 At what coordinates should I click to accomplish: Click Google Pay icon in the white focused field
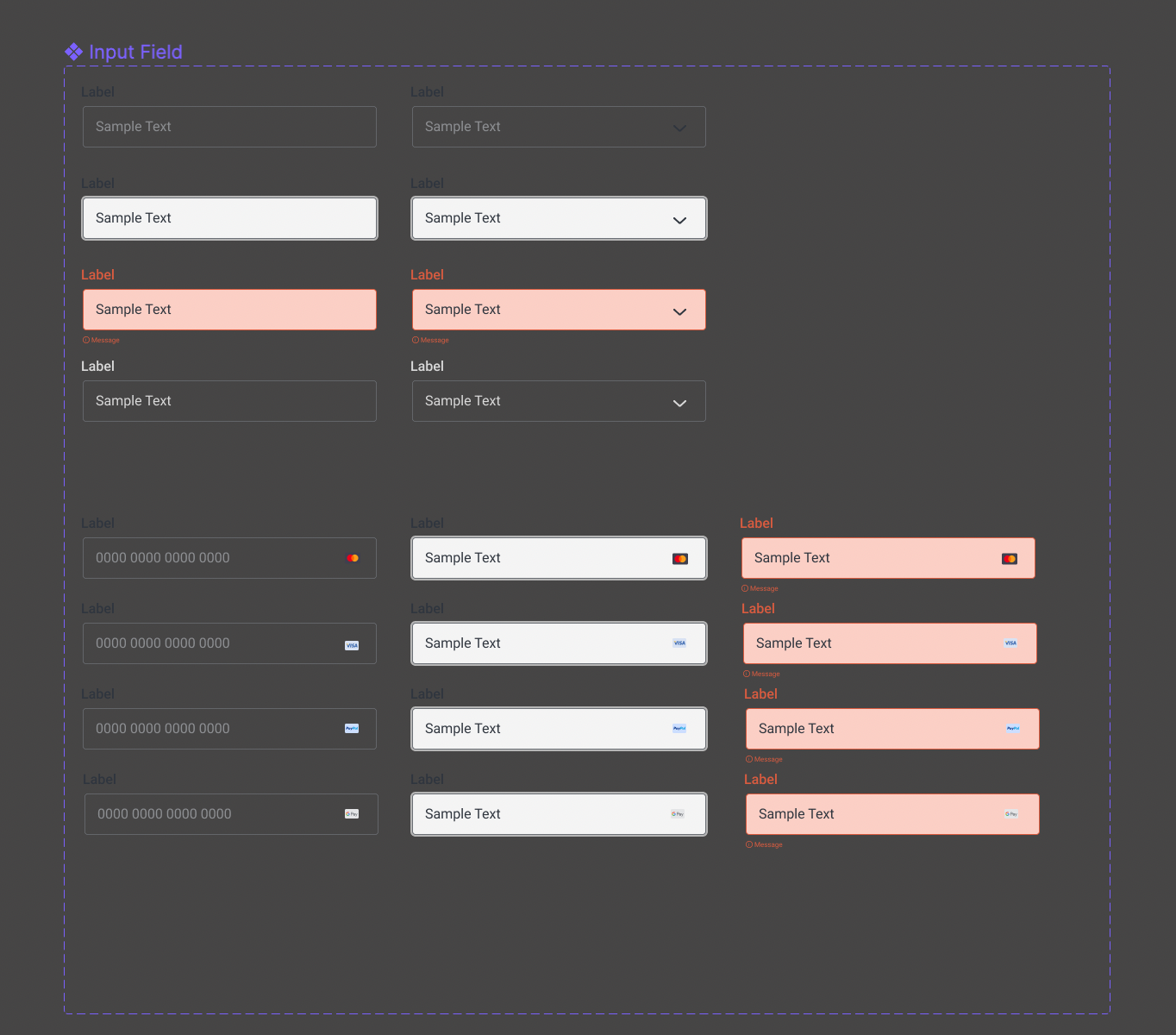(678, 813)
